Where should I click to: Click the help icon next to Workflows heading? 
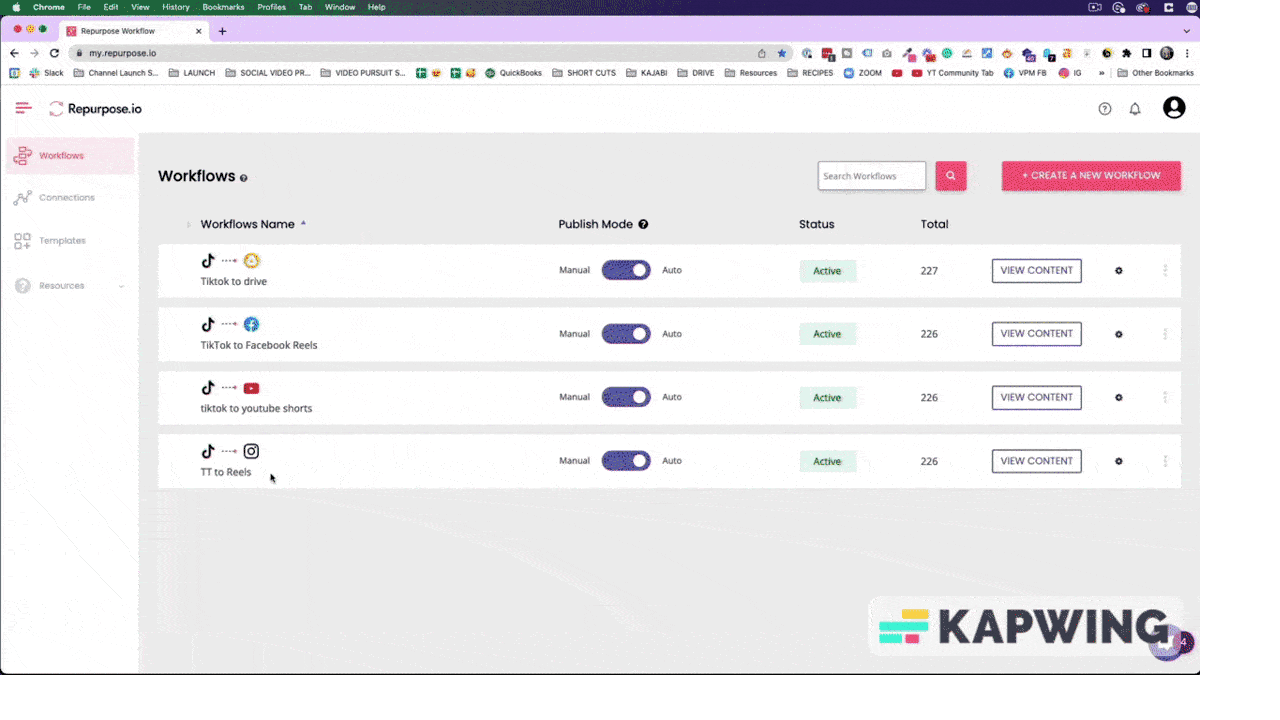click(x=243, y=178)
